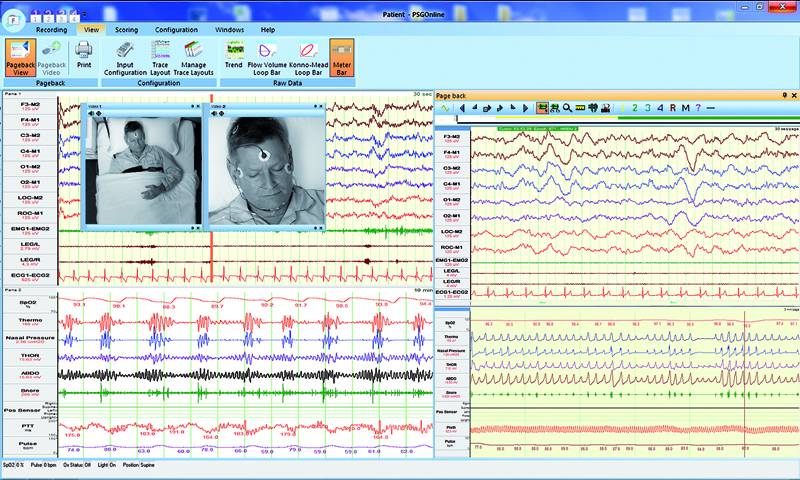Toggle Pageback View mode
Image resolution: width=800 pixels, height=480 pixels.
(x=19, y=56)
